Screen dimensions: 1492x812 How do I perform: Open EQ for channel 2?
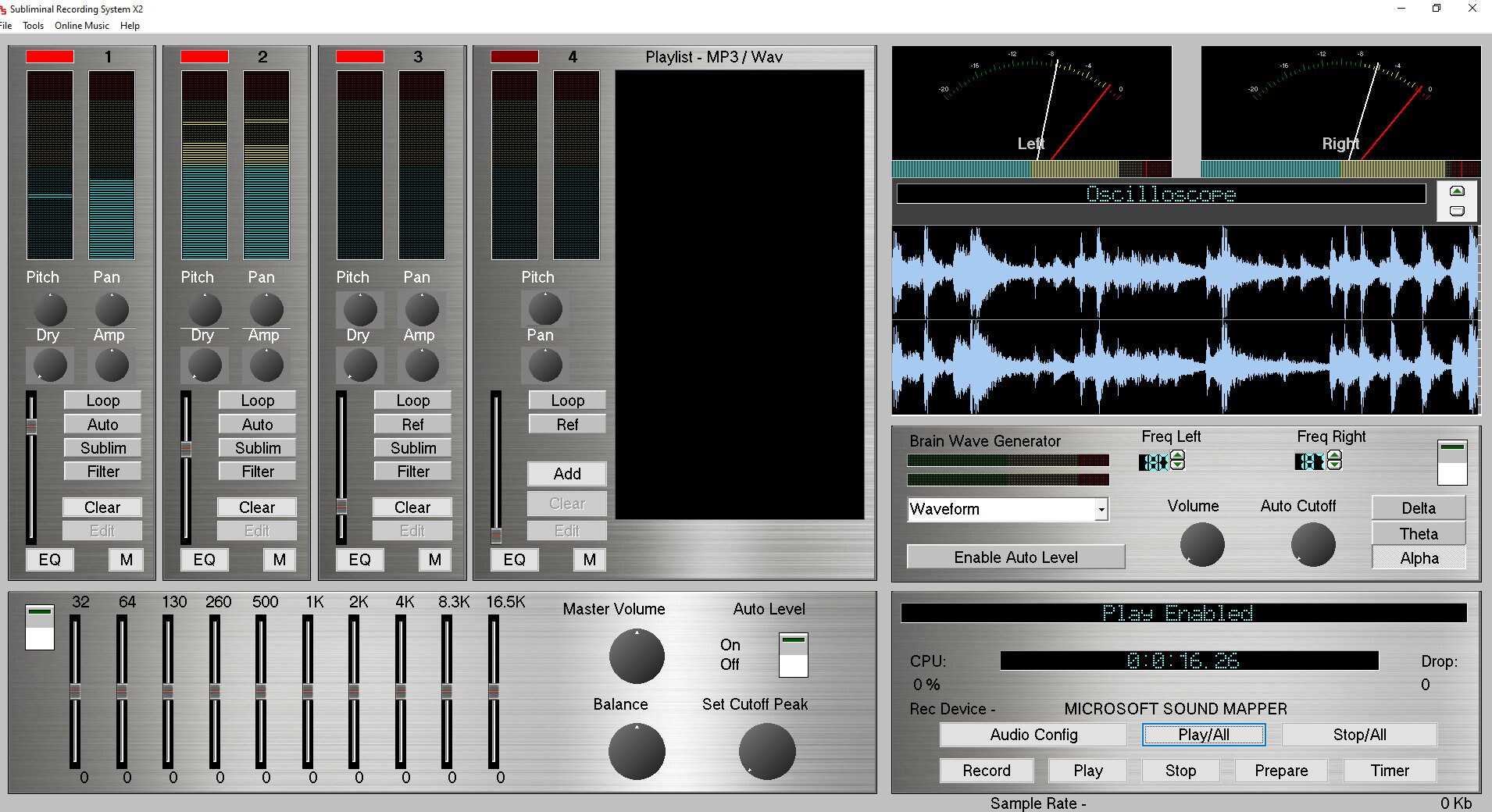(x=204, y=559)
